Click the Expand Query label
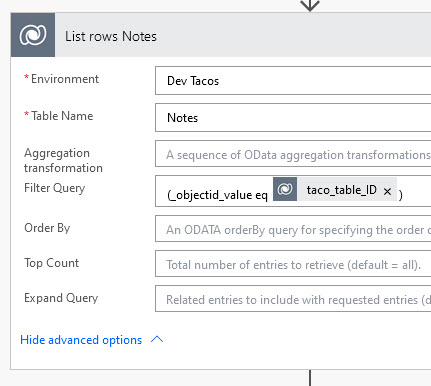This screenshot has height=386, width=431. pos(61,298)
